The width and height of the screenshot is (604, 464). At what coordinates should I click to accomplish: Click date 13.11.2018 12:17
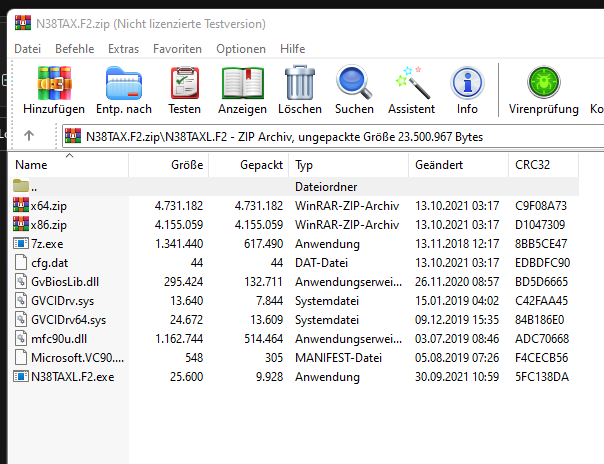coord(457,244)
